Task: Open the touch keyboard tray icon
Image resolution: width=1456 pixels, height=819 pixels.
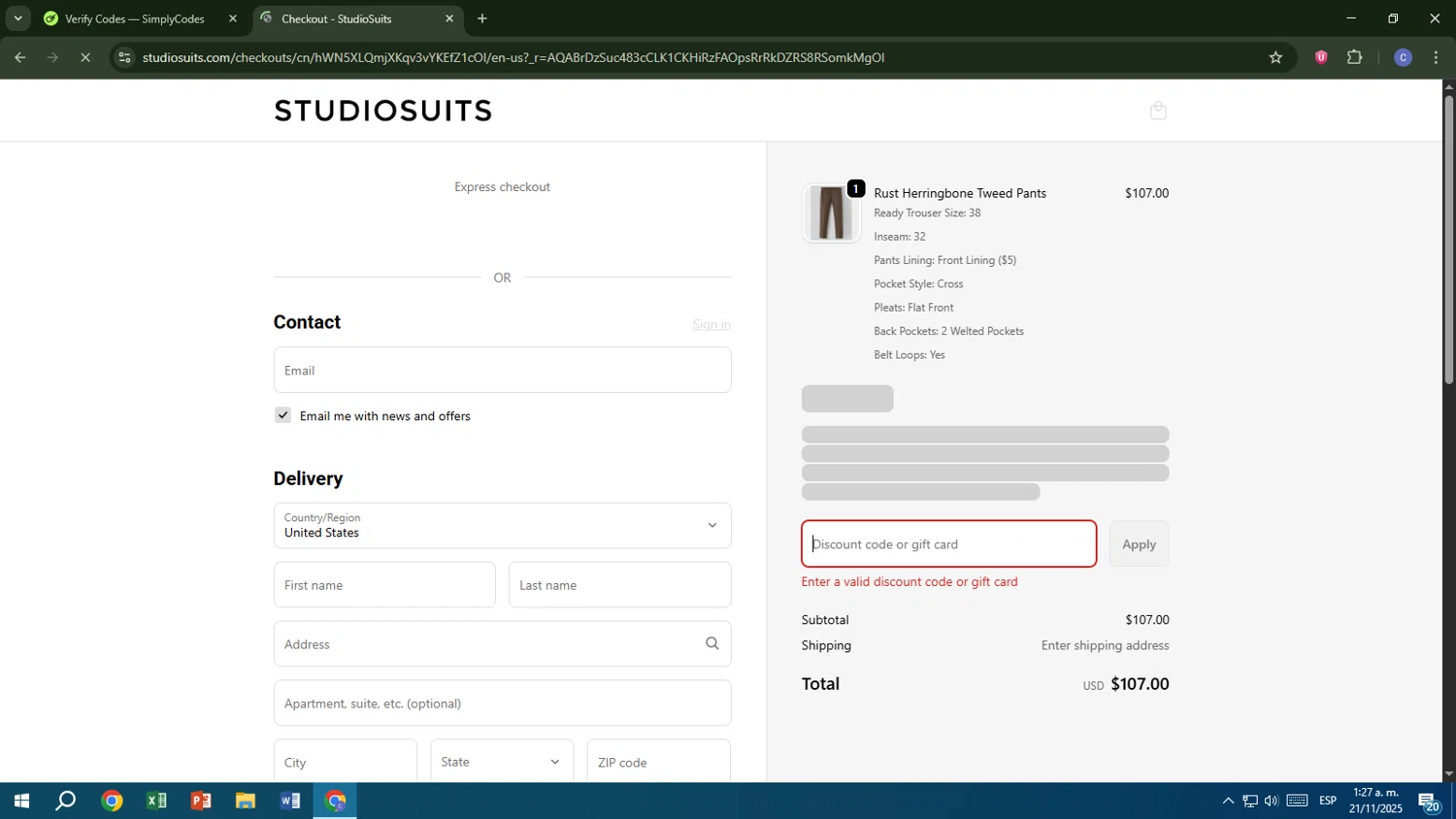Action: [x=1297, y=802]
